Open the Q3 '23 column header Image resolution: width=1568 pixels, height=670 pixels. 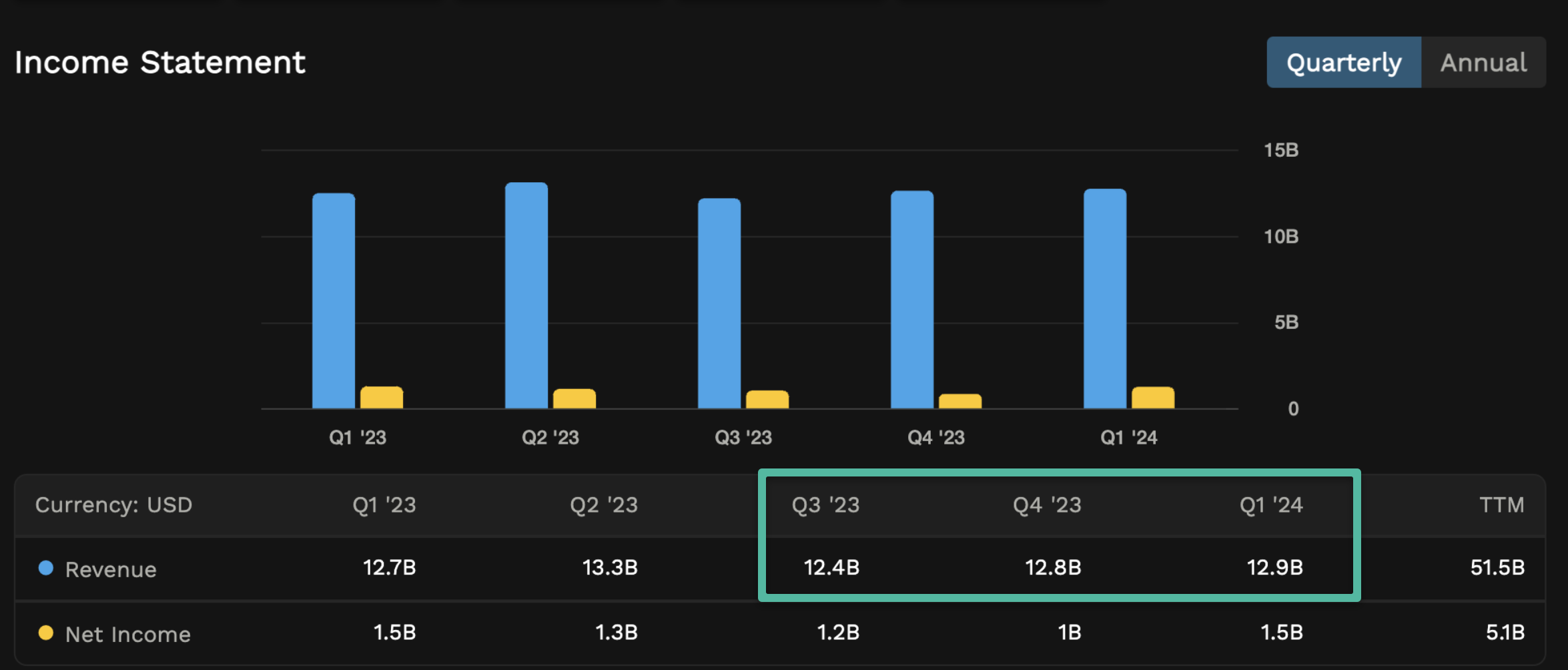tap(825, 505)
